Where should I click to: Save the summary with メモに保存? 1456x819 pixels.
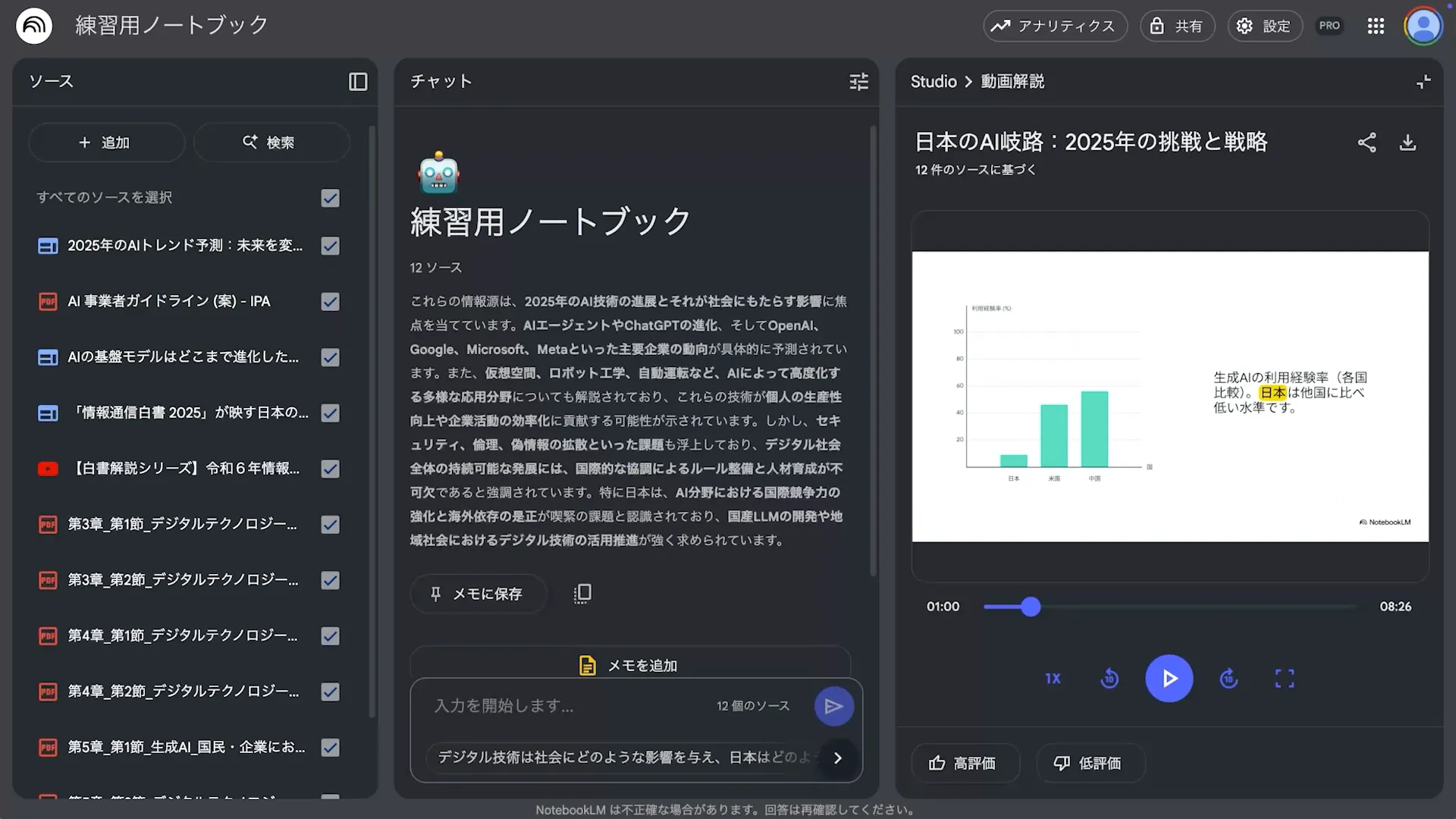click(478, 594)
